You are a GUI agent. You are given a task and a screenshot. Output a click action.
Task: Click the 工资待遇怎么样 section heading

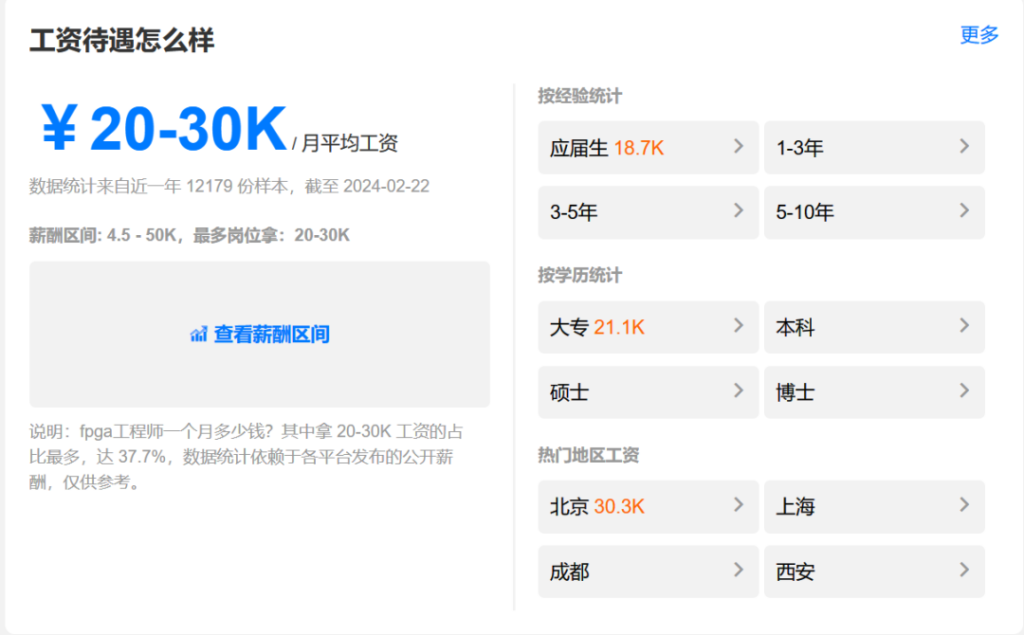[122, 40]
